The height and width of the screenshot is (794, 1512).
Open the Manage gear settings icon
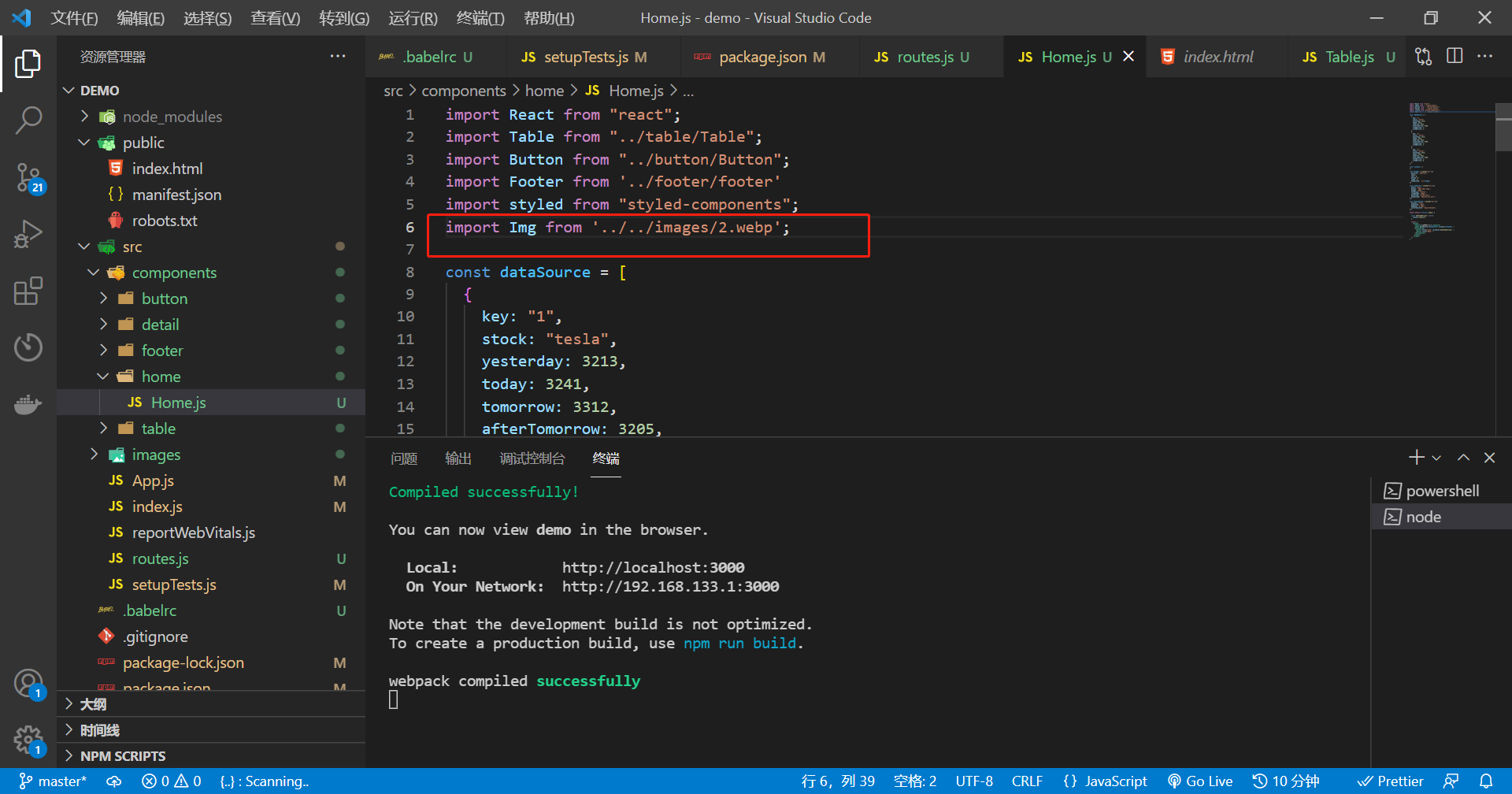(28, 740)
